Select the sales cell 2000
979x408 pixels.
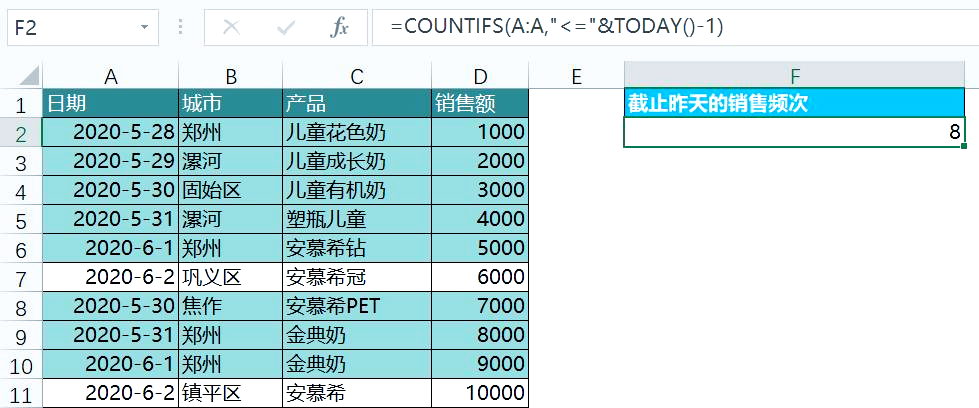tap(480, 161)
